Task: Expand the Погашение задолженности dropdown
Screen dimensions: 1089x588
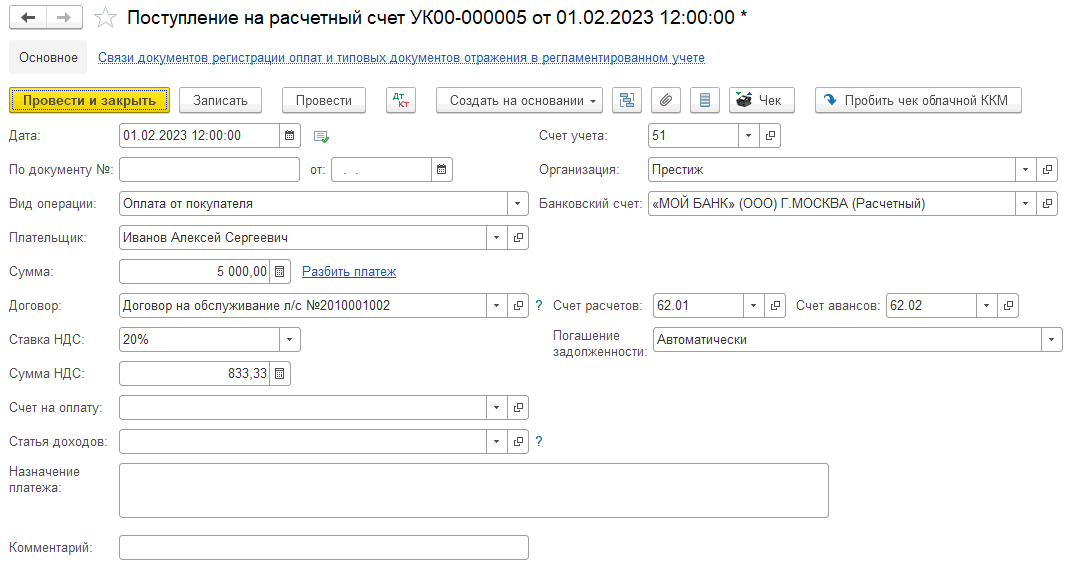Action: click(x=1052, y=340)
